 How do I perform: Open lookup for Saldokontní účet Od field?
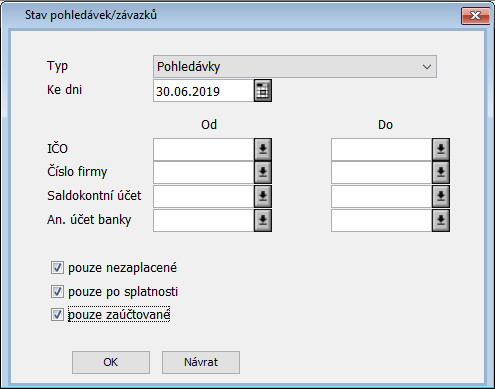click(263, 196)
